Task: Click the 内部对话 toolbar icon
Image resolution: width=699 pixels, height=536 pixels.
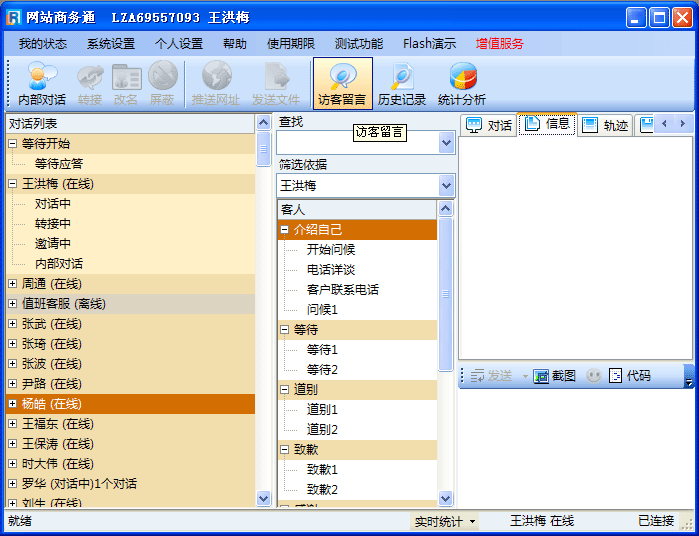Action: point(42,77)
